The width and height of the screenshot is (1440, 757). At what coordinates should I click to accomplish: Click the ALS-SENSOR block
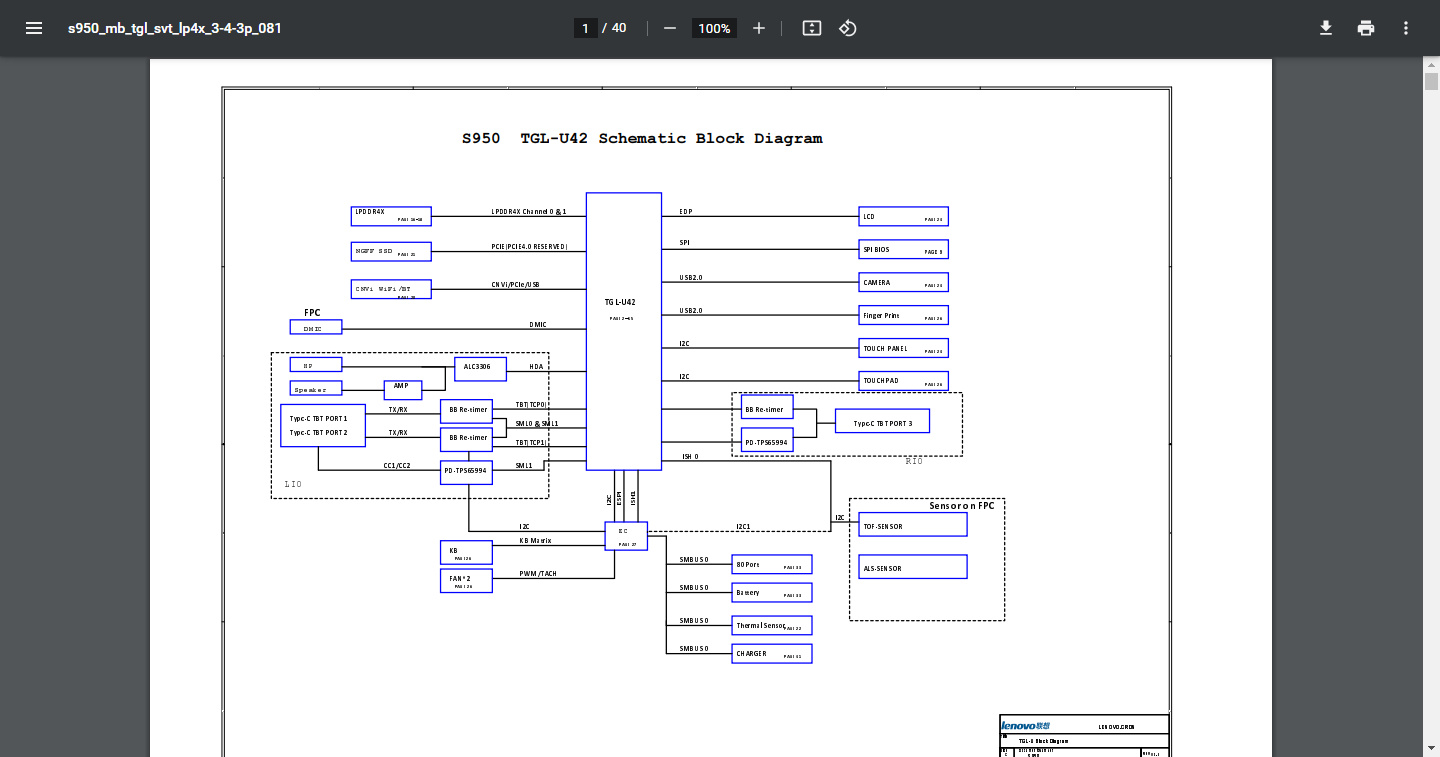tap(913, 567)
